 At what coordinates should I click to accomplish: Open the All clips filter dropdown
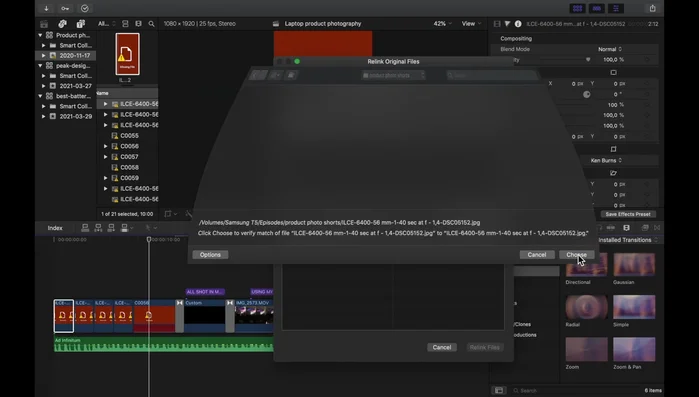107,24
